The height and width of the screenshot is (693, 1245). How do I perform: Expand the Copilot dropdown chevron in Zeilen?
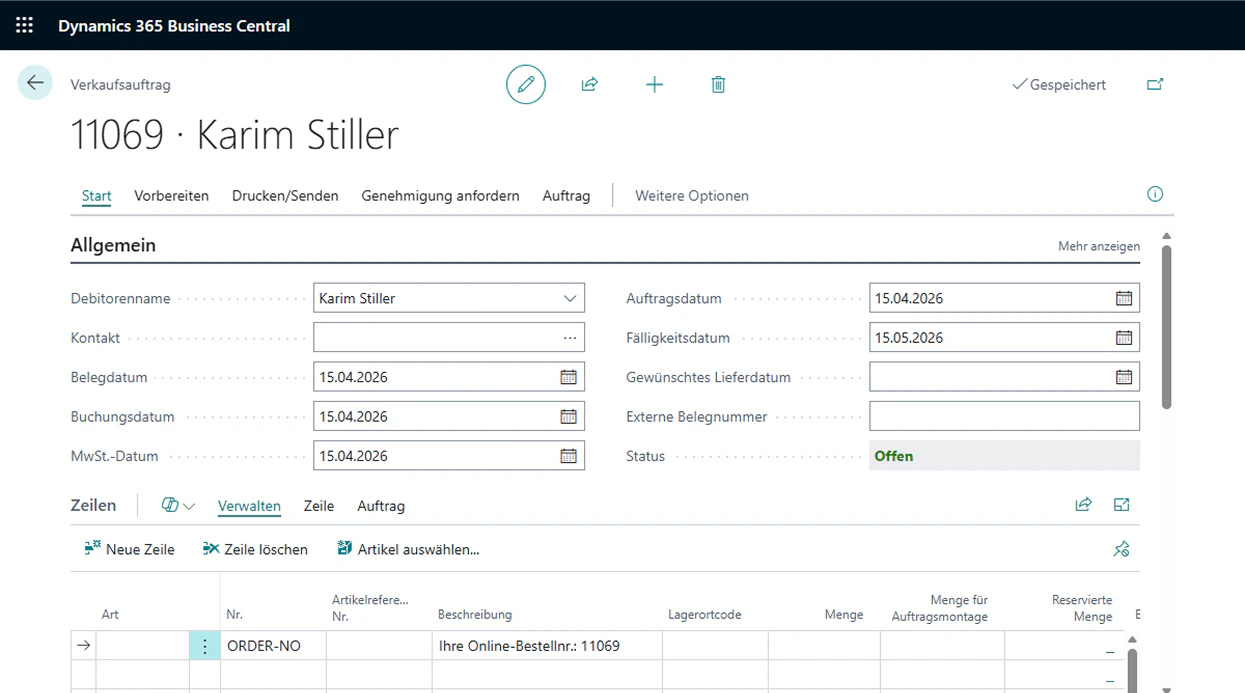tap(189, 507)
